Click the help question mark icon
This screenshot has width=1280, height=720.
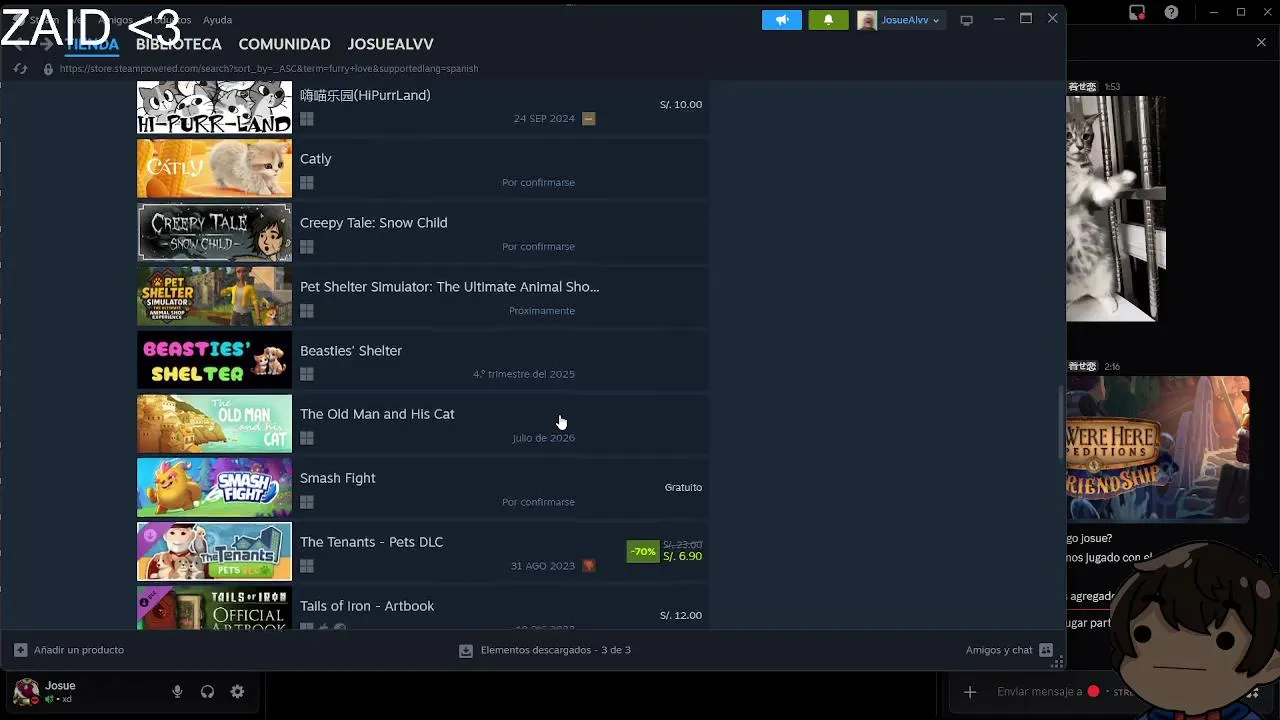point(1172,13)
